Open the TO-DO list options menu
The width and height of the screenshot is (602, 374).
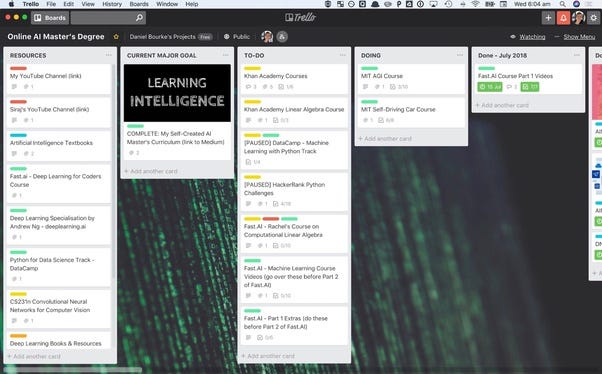(342, 55)
